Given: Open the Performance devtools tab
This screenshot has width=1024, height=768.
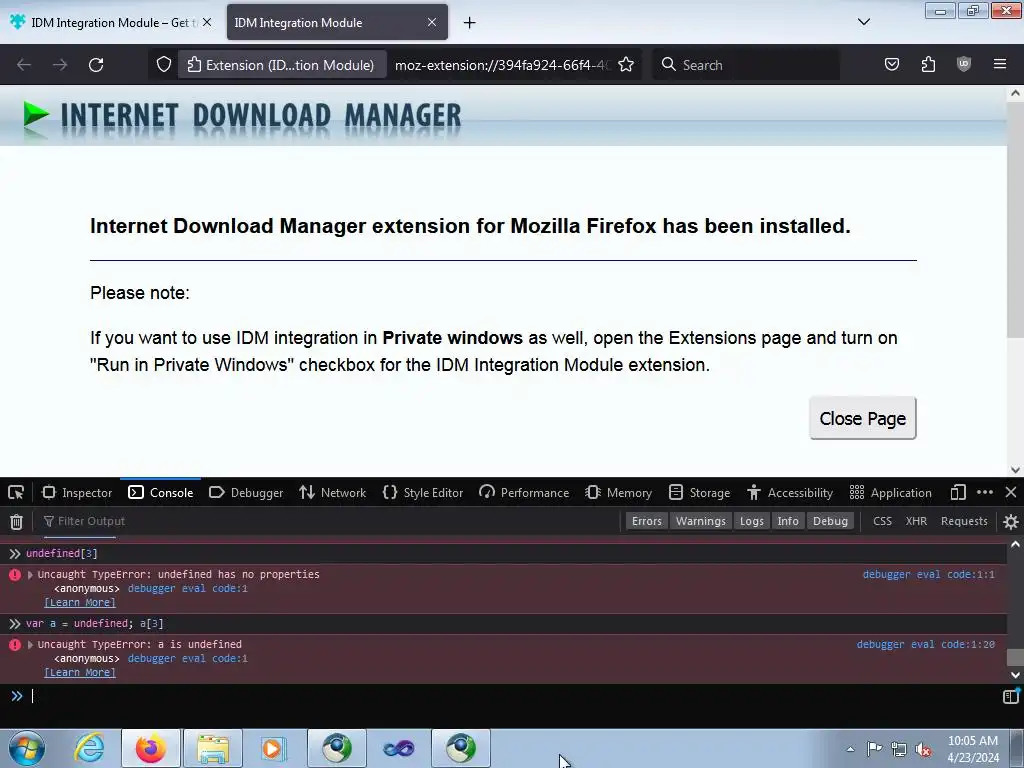Looking at the screenshot, I should pos(524,492).
